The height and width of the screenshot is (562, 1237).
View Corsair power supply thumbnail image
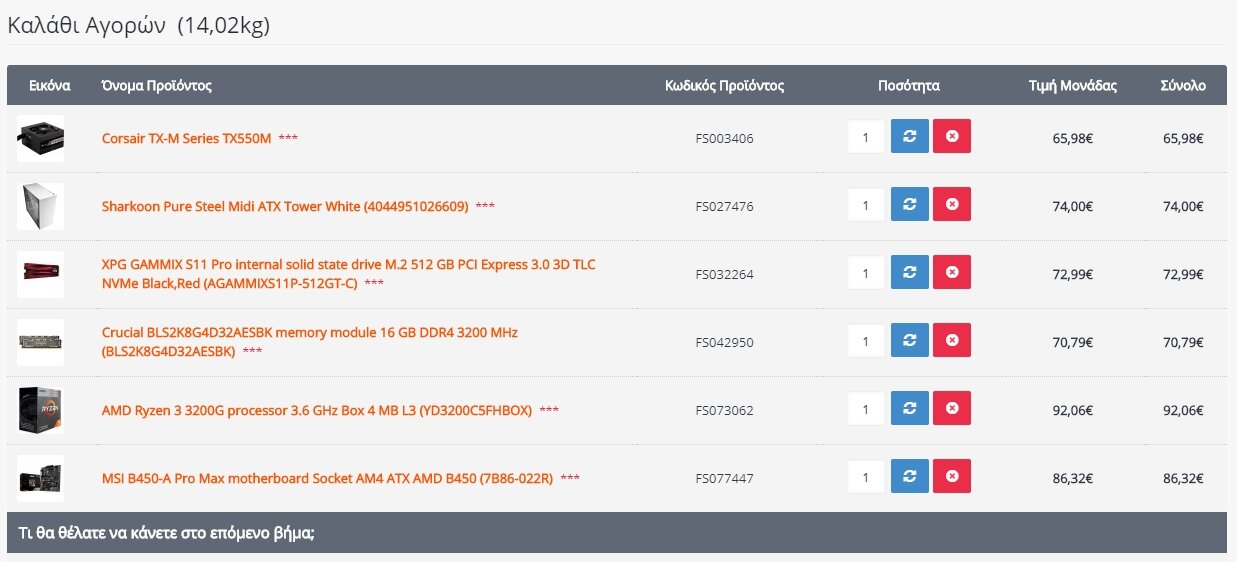pyautogui.click(x=40, y=138)
